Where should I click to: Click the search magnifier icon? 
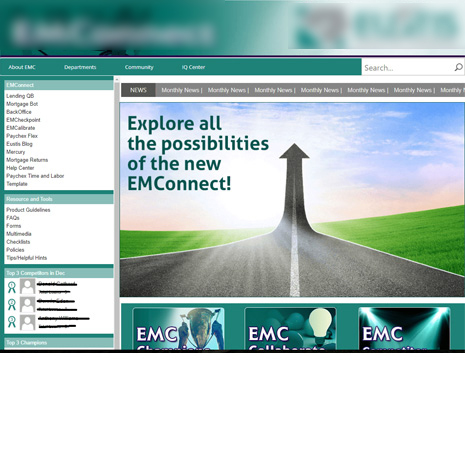(459, 67)
